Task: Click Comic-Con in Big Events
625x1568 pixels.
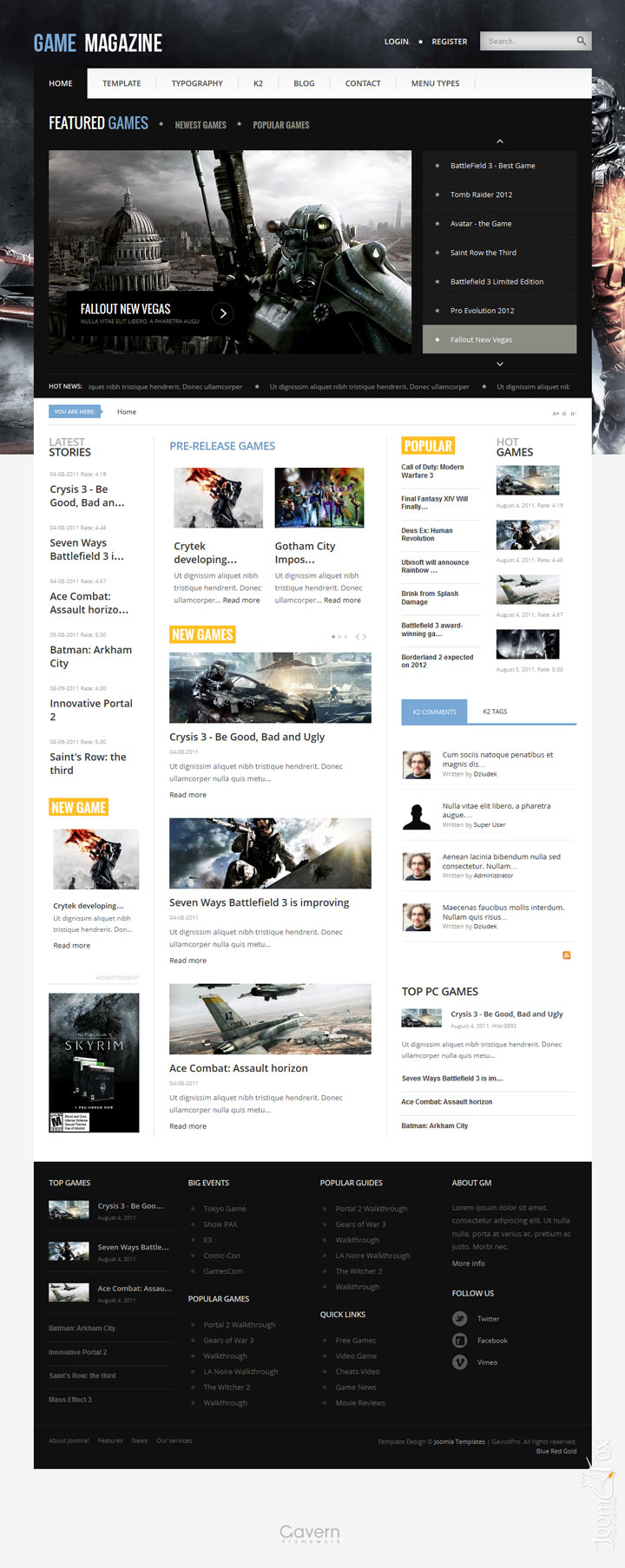Action: tap(222, 1256)
